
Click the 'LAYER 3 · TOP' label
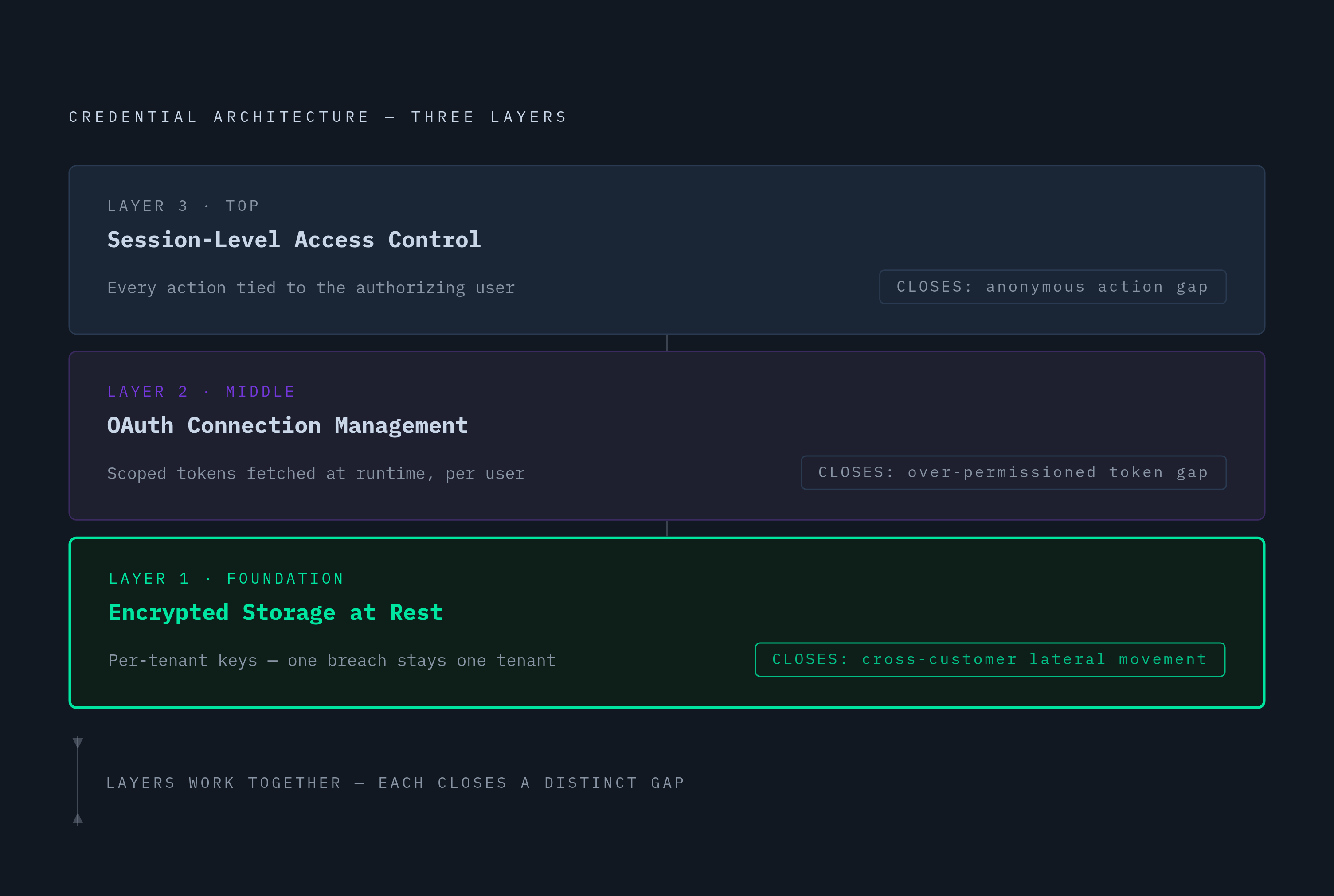click(x=184, y=206)
